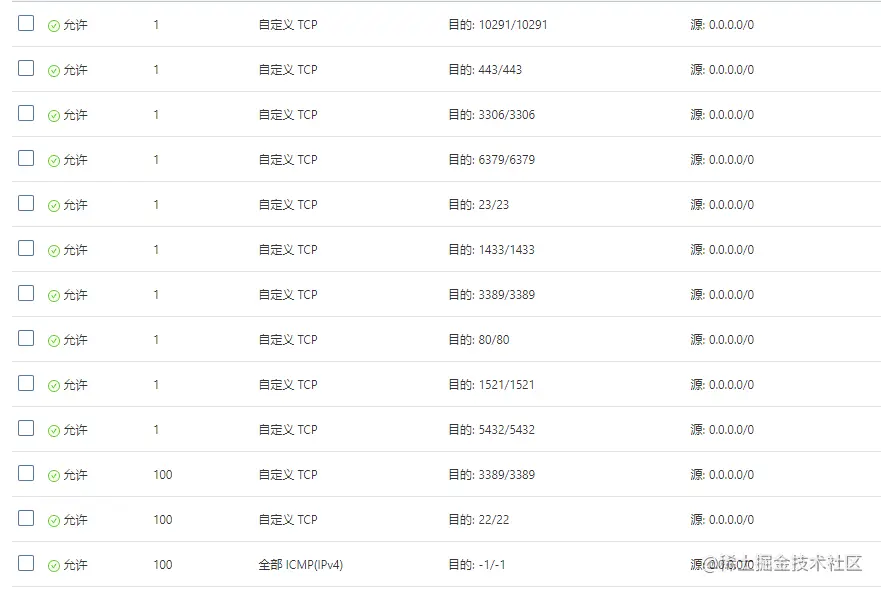Select the checkbox of the ICMP(IPv4) rule

26,563
